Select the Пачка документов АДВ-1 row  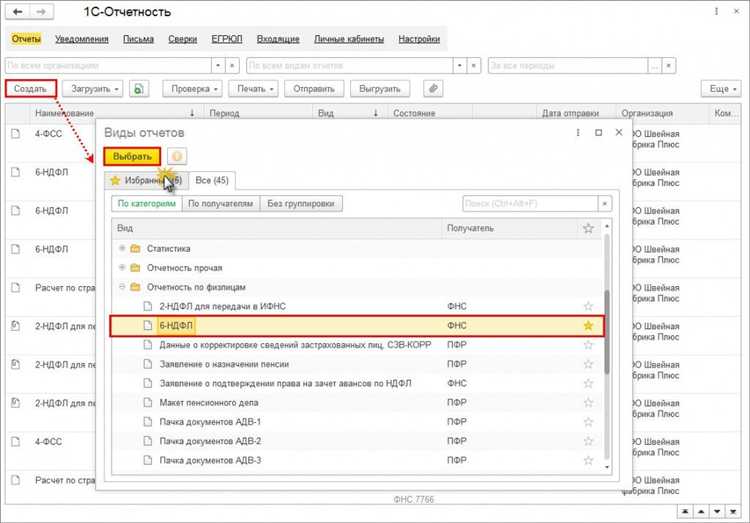click(357, 422)
